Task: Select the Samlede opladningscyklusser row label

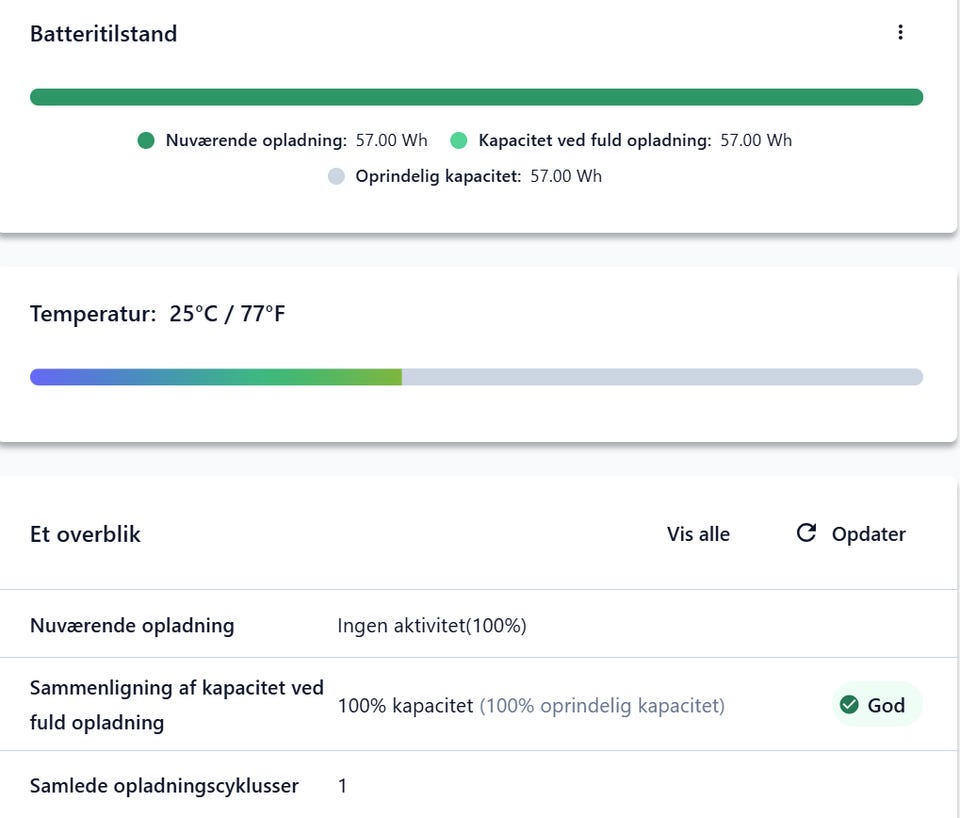Action: tap(164, 786)
